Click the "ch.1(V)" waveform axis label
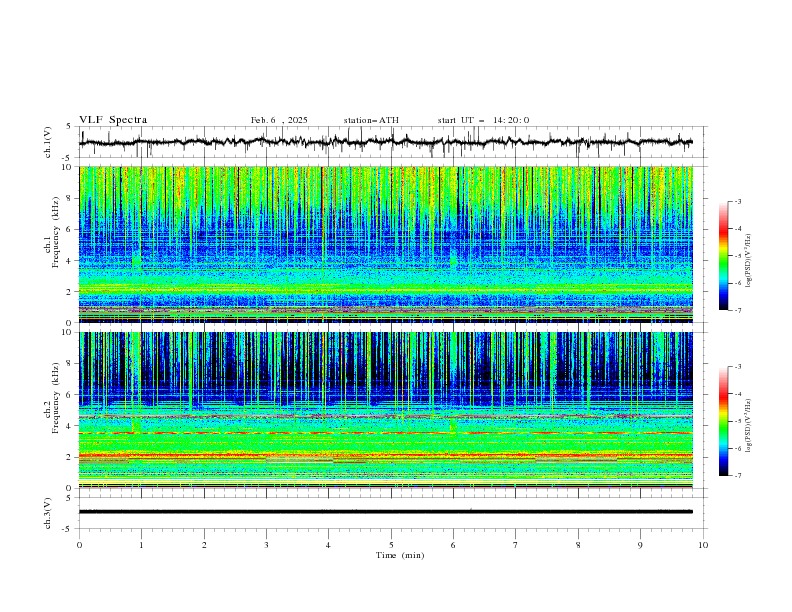 tap(48, 142)
